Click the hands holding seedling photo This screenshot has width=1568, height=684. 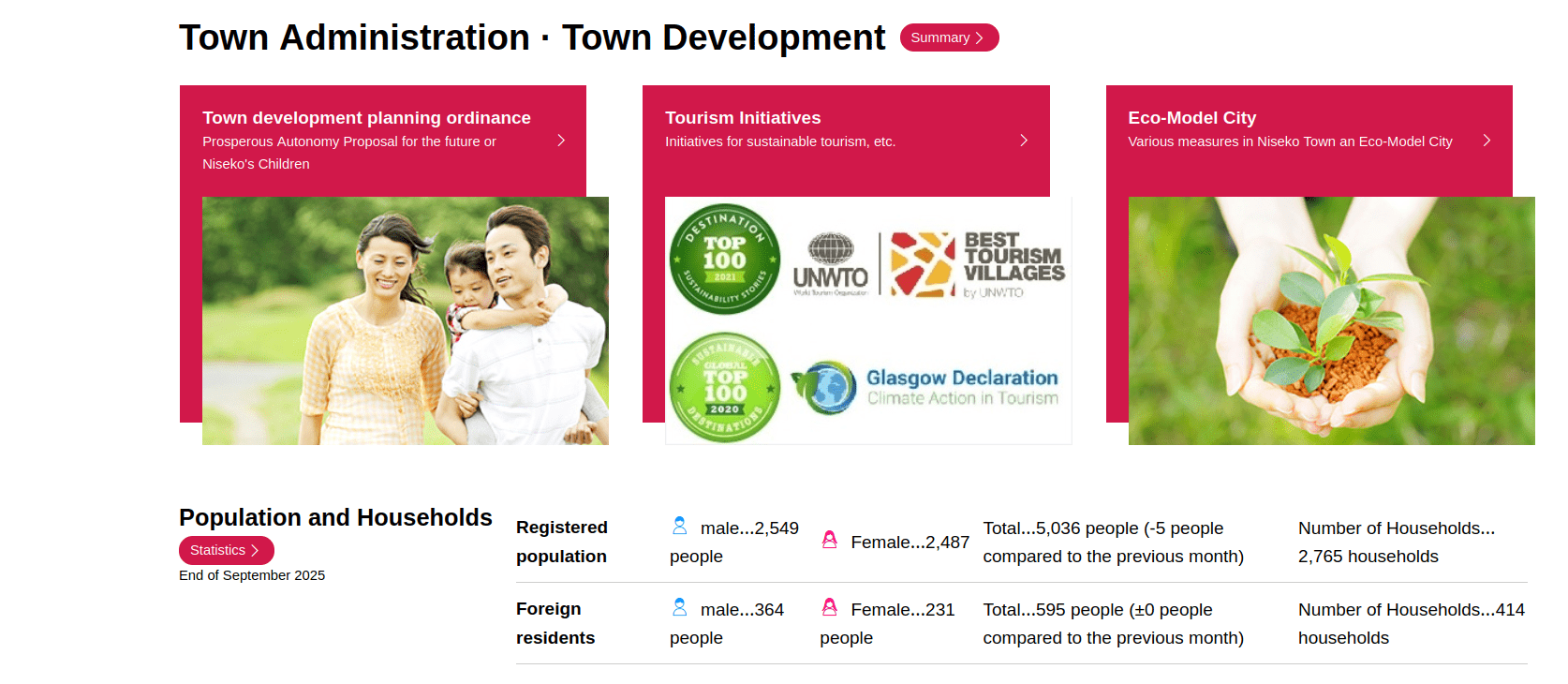point(1331,320)
